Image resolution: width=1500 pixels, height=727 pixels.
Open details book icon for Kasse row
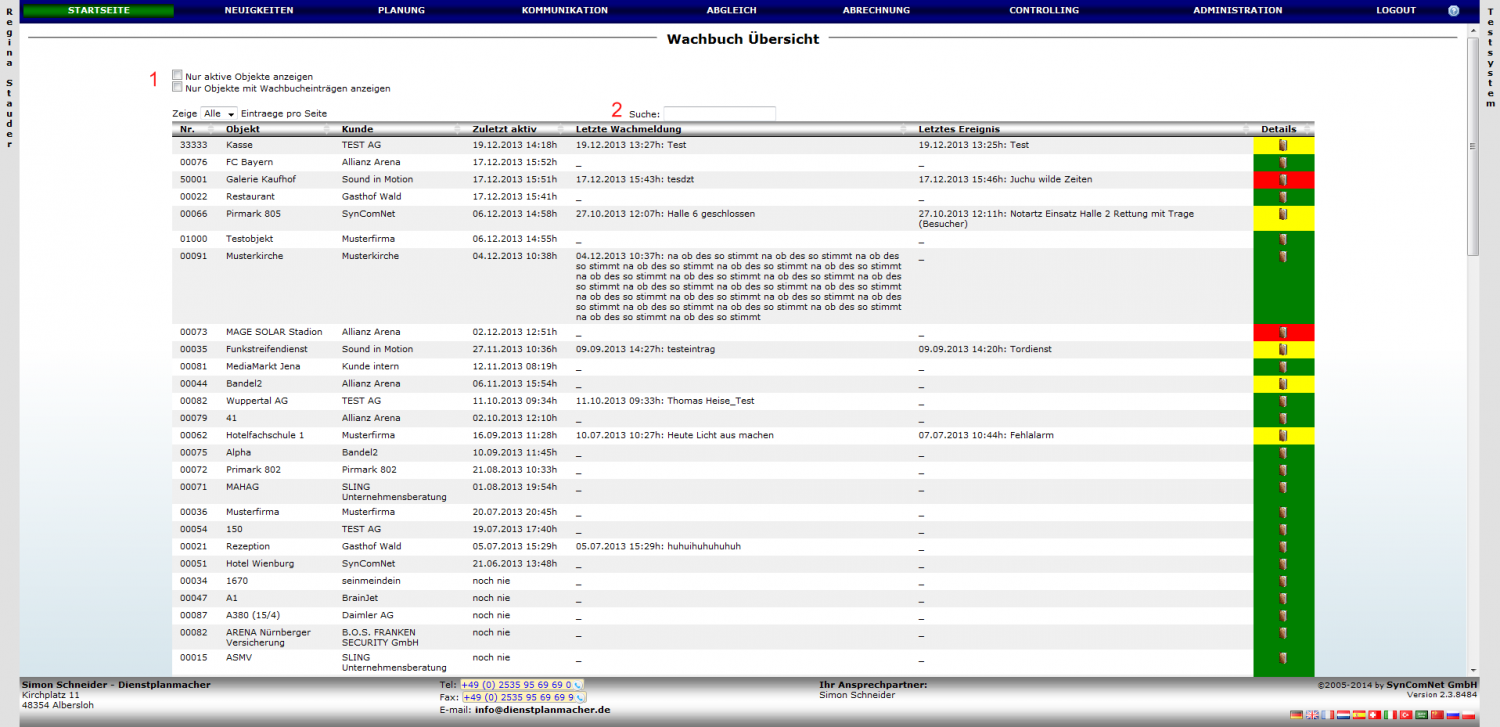pyautogui.click(x=1283, y=146)
